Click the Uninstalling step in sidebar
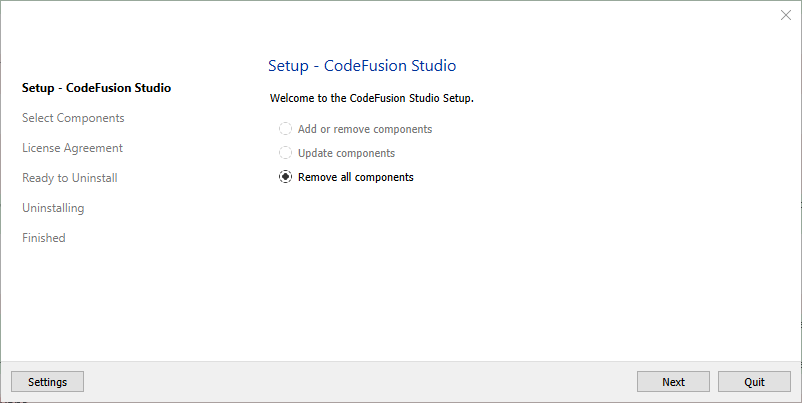Viewport: 802px width, 403px height. coord(53,208)
